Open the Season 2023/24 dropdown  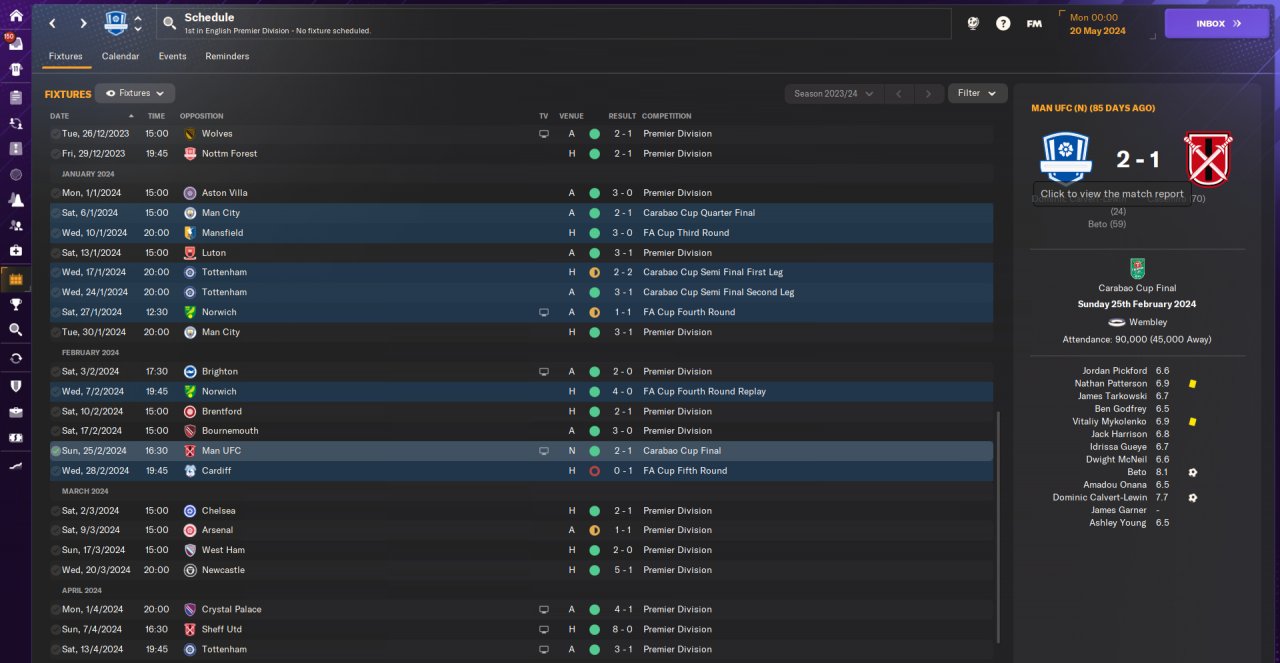coord(833,93)
